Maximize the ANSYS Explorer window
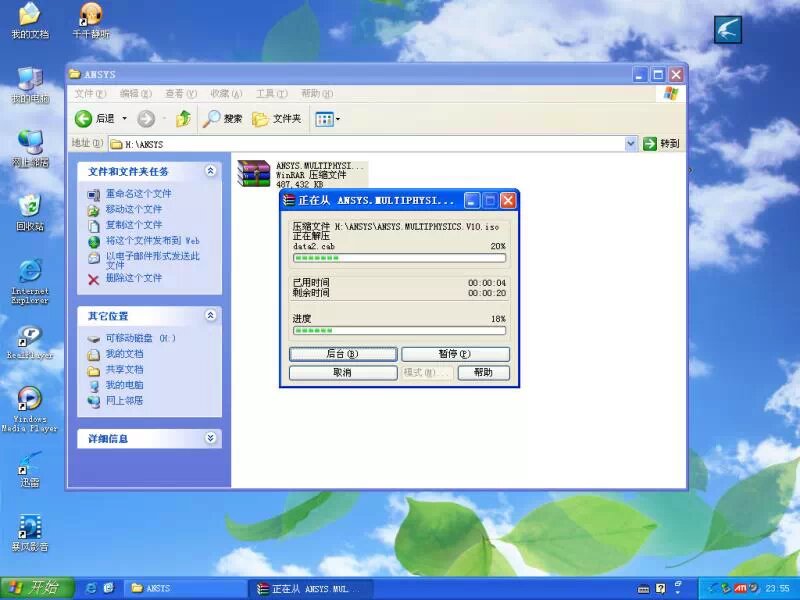 658,75
